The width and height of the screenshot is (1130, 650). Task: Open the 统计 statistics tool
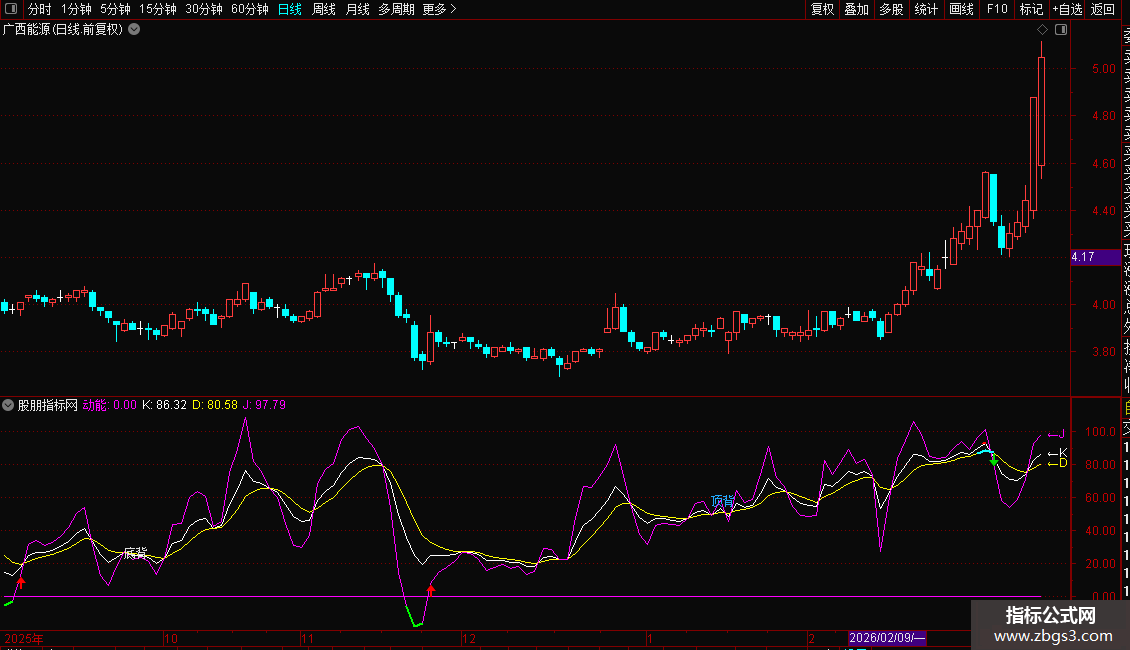click(926, 9)
